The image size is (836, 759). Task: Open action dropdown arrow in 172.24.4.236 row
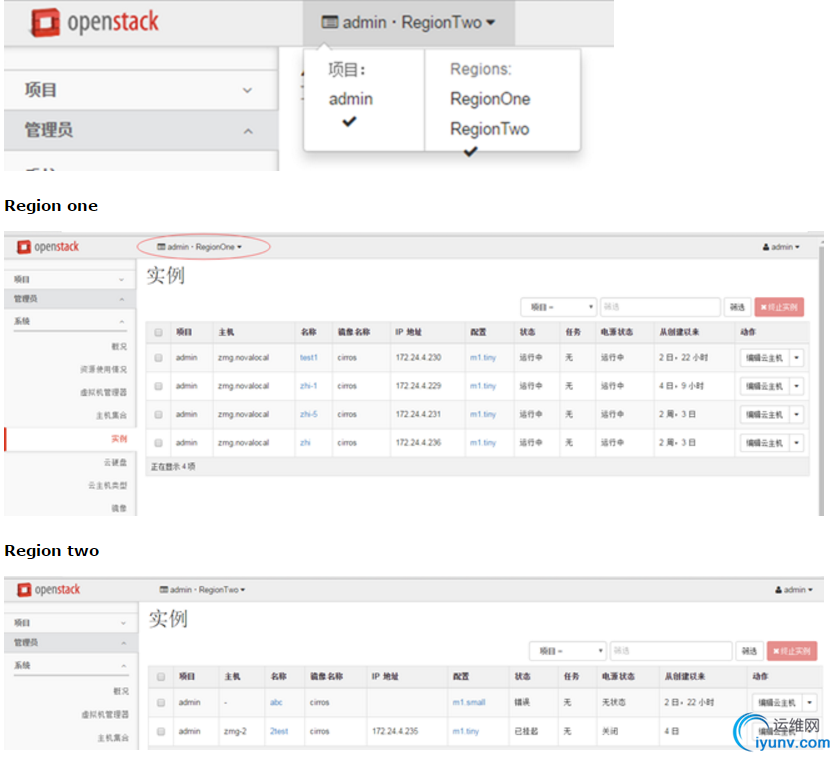coord(797,443)
